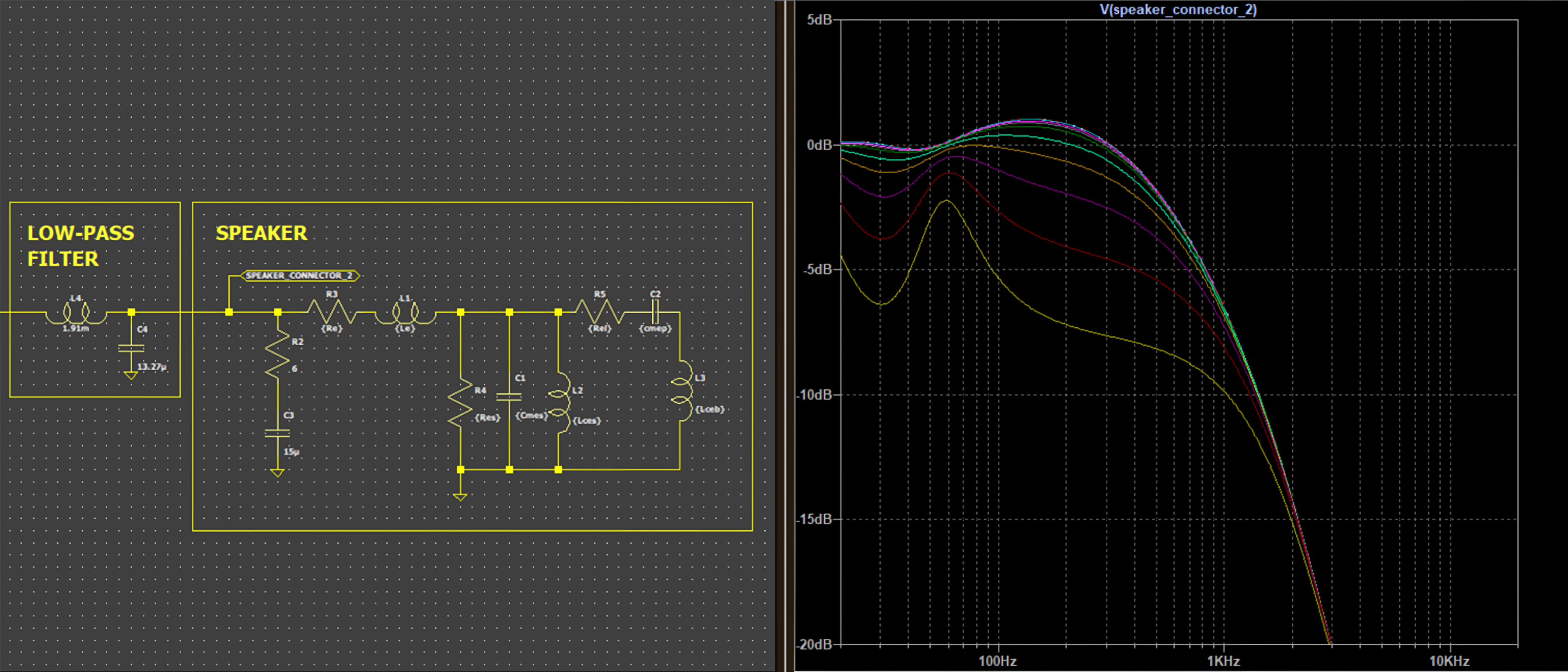Screen dimensions: 1568x672
Task: Click the ground symbol below the R4 node
Action: (460, 497)
